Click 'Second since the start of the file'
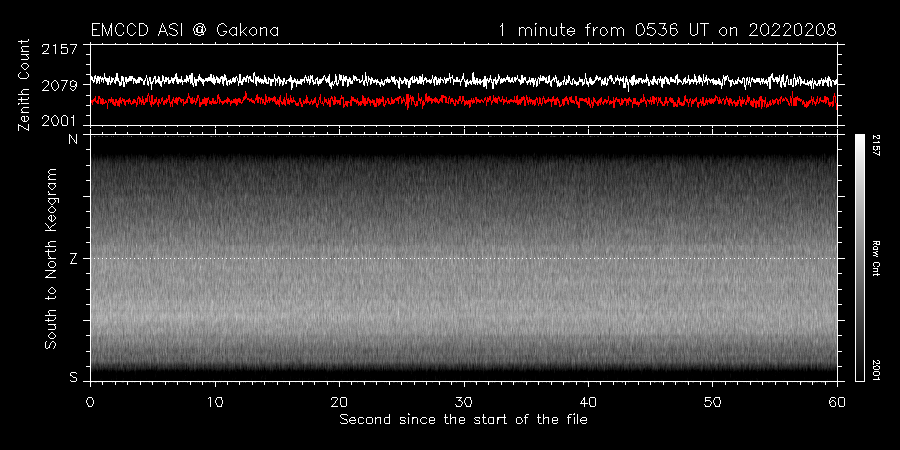The height and width of the screenshot is (450, 900). pos(463,420)
